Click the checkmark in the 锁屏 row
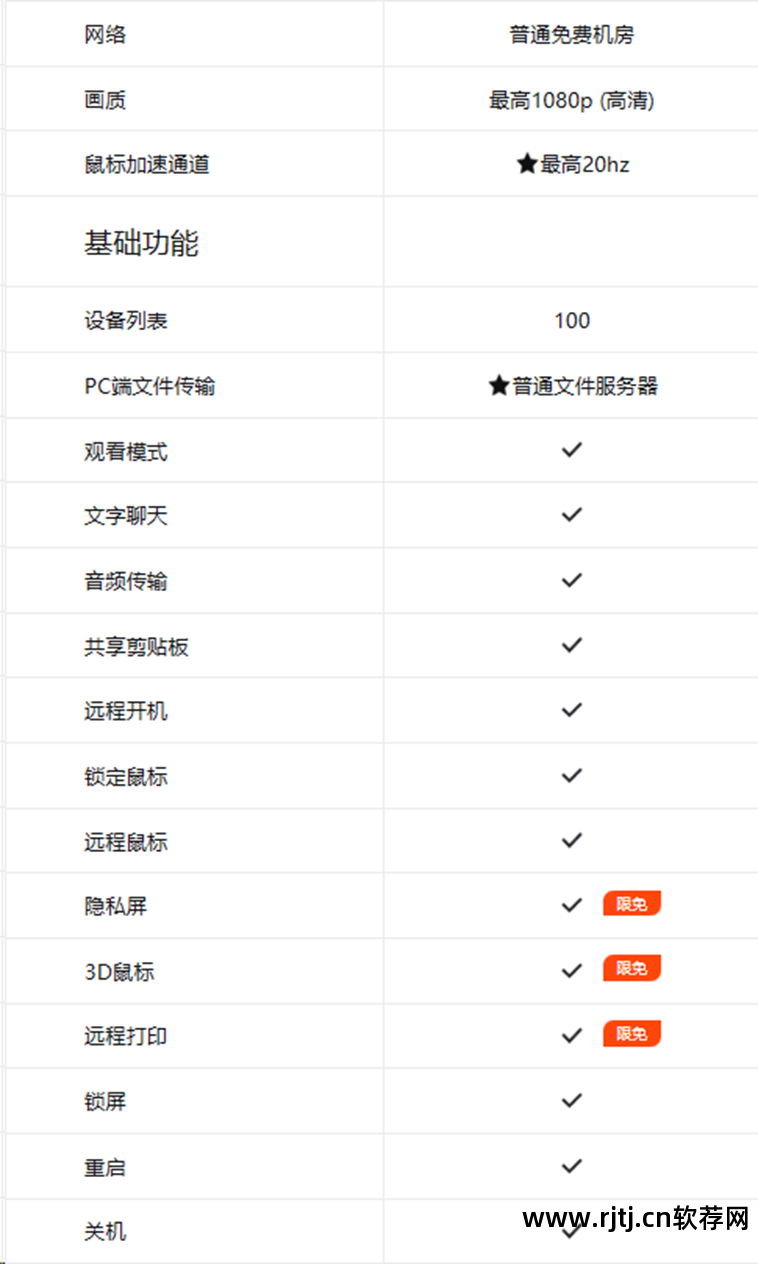The width and height of the screenshot is (758, 1264). (x=571, y=1100)
